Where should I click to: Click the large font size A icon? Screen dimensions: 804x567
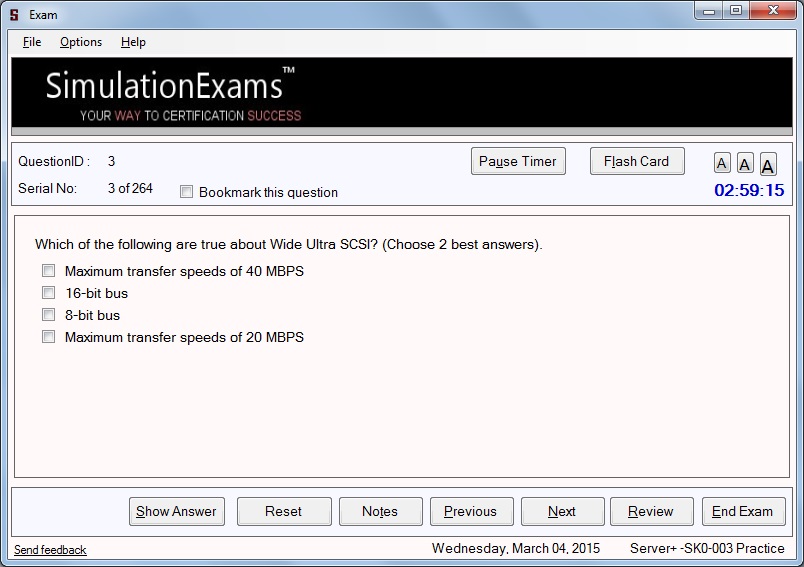click(767, 165)
